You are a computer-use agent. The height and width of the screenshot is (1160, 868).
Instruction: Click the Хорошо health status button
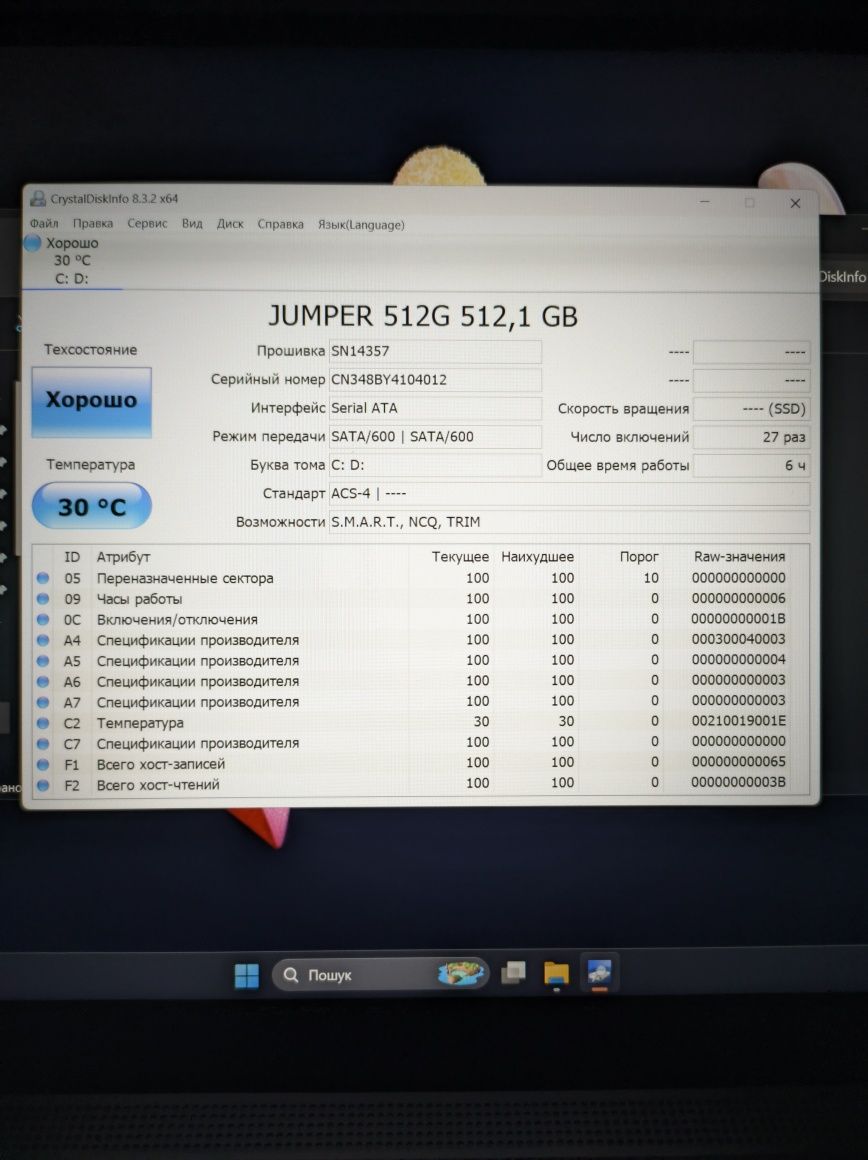92,402
